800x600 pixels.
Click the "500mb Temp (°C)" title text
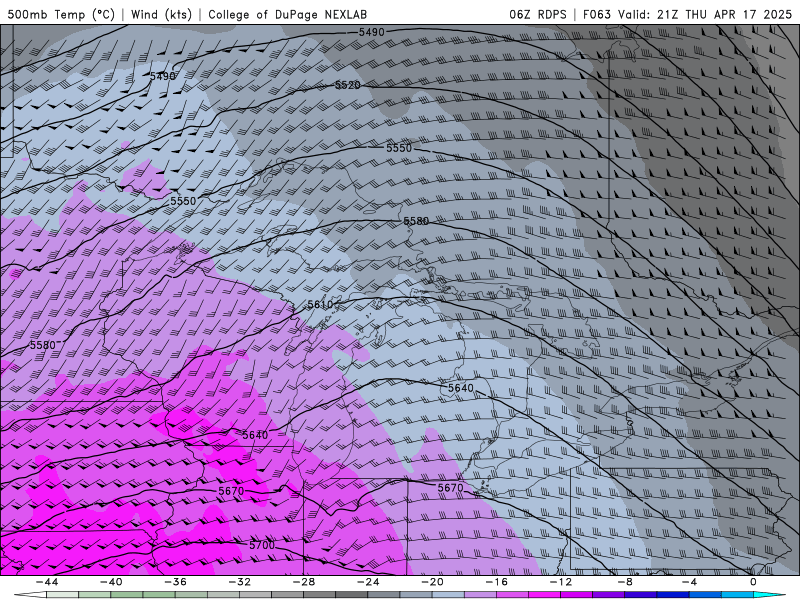pos(61,14)
